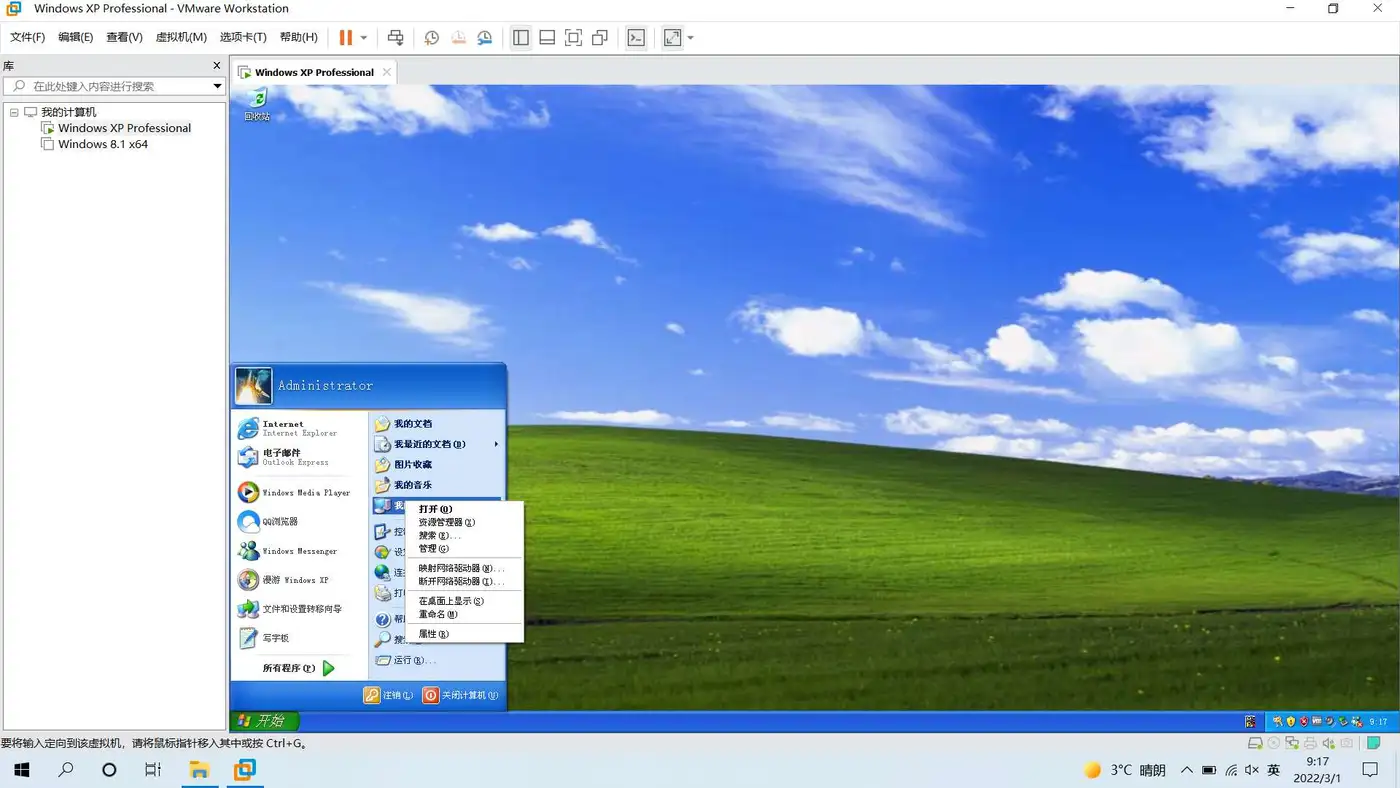Image resolution: width=1400 pixels, height=788 pixels.
Task: Click the 关闭计算机(U) button
Action: tap(460, 695)
